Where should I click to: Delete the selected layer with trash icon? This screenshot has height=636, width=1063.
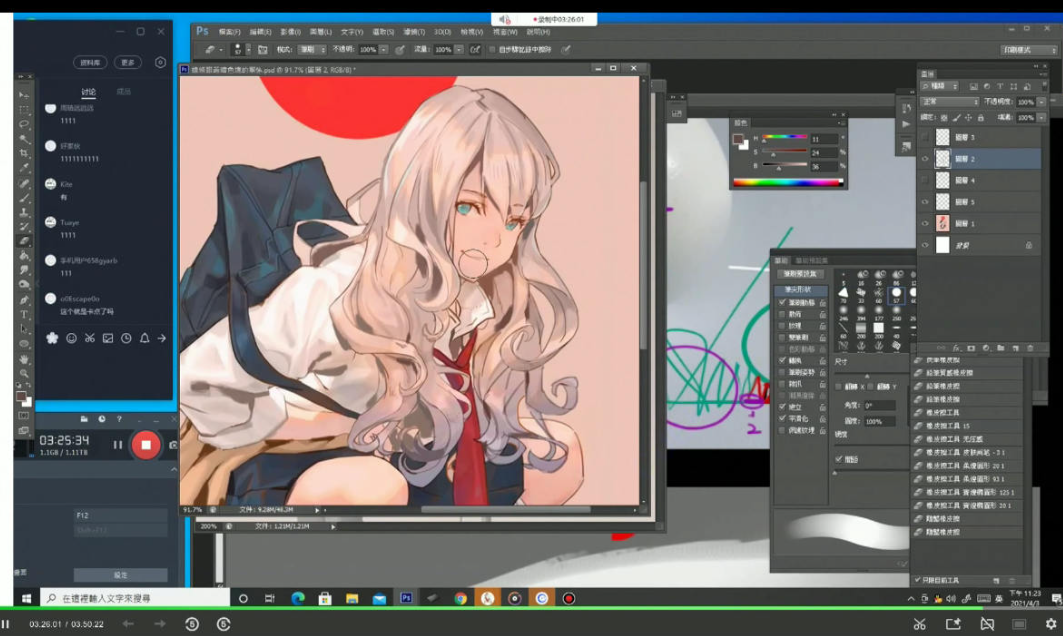(1030, 348)
